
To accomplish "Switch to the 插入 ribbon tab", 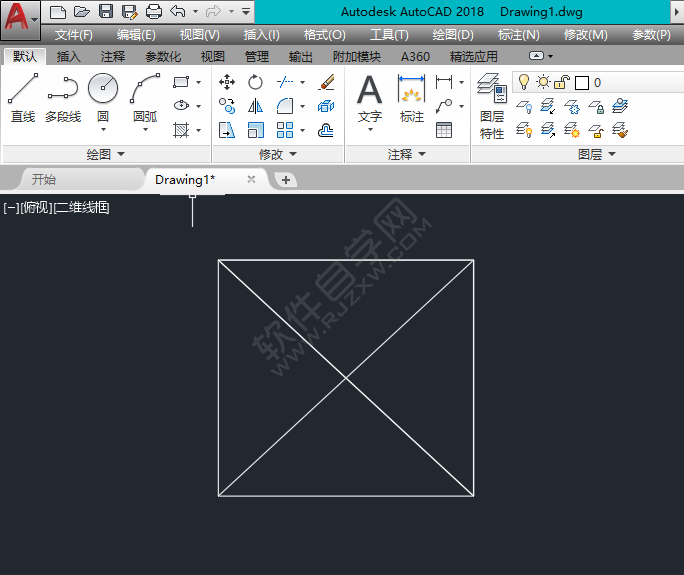I will tap(68, 57).
